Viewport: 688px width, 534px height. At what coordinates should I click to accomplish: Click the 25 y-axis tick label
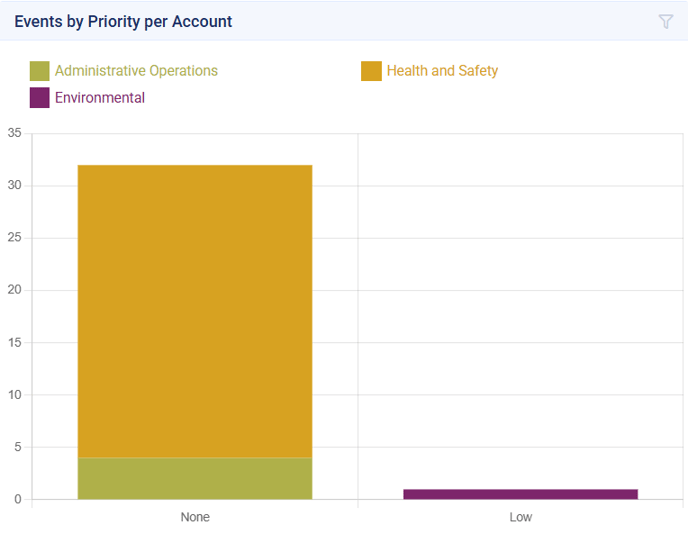(x=14, y=238)
